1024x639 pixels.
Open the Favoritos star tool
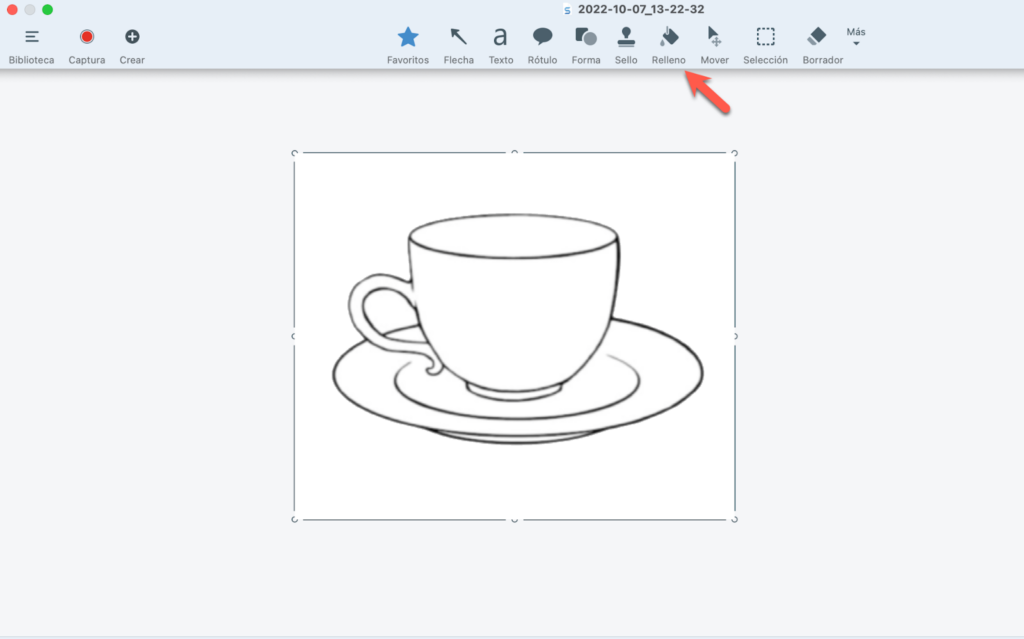408,37
